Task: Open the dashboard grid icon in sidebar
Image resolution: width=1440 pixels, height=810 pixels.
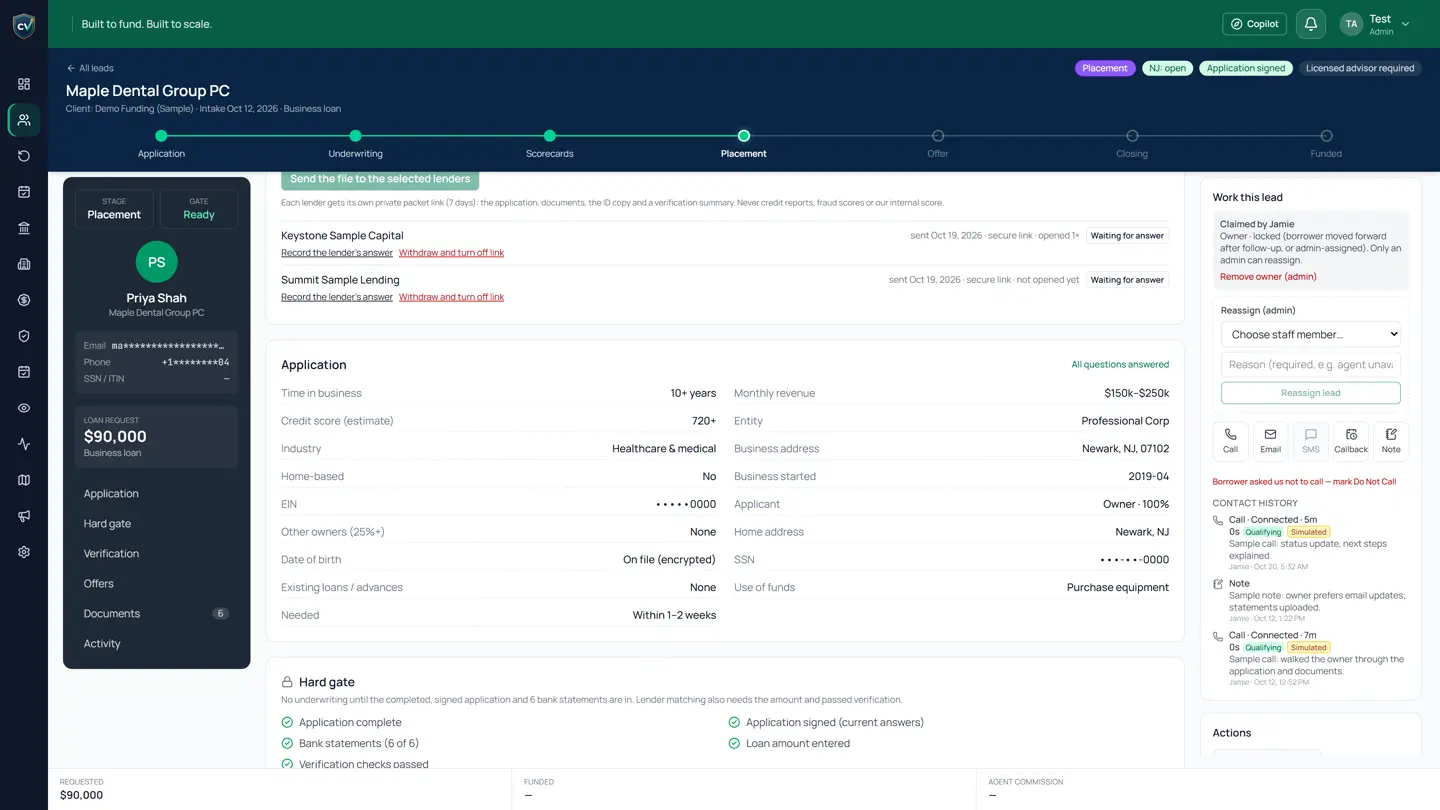Action: tap(24, 84)
